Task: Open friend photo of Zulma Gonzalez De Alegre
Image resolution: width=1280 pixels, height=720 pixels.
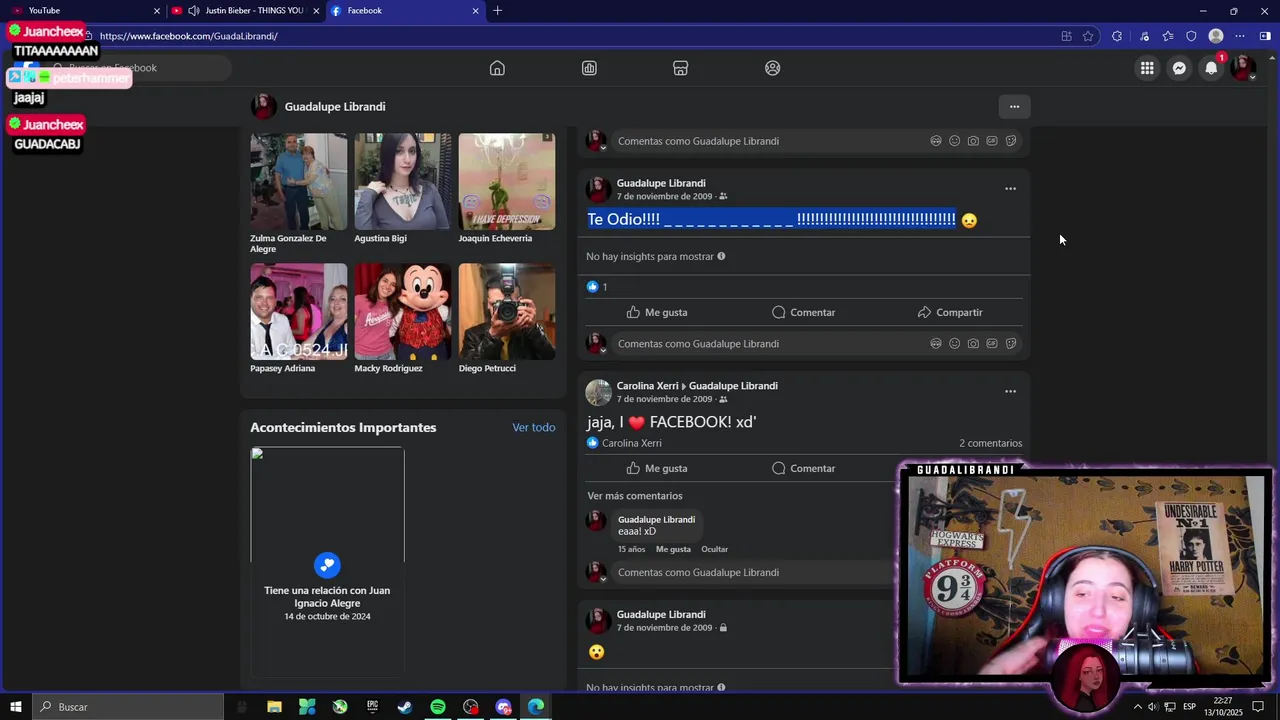Action: point(299,182)
